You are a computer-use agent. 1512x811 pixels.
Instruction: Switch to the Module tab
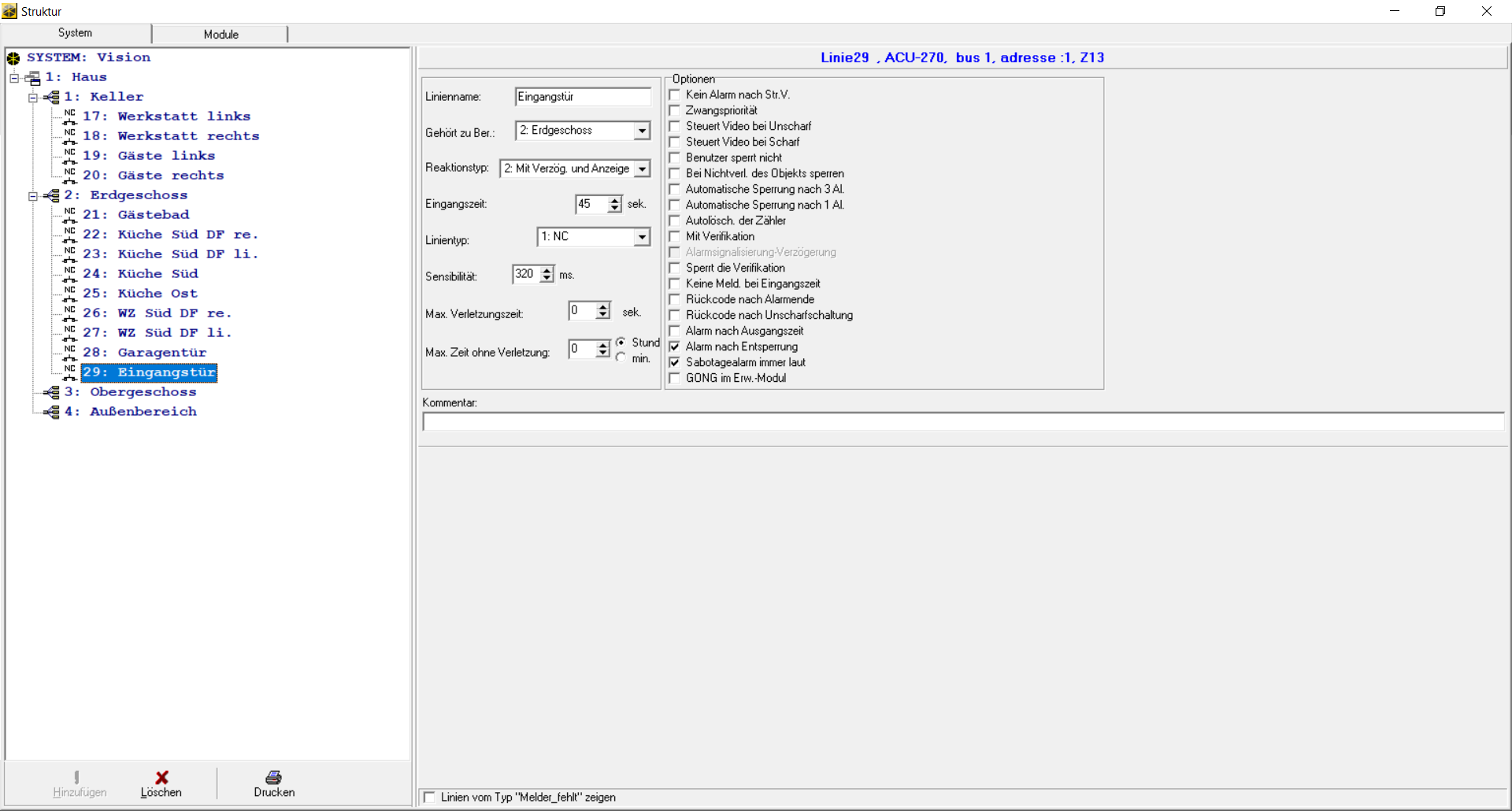pyautogui.click(x=220, y=35)
